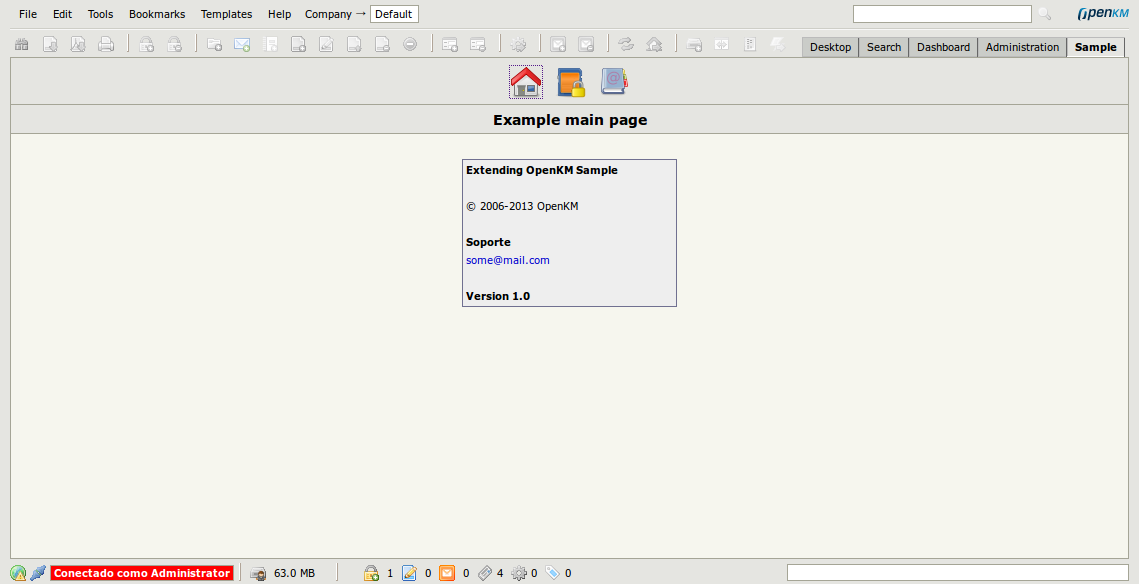The width and height of the screenshot is (1139, 584).
Task: Click the checked-out documents pencil icon
Action: (409, 573)
